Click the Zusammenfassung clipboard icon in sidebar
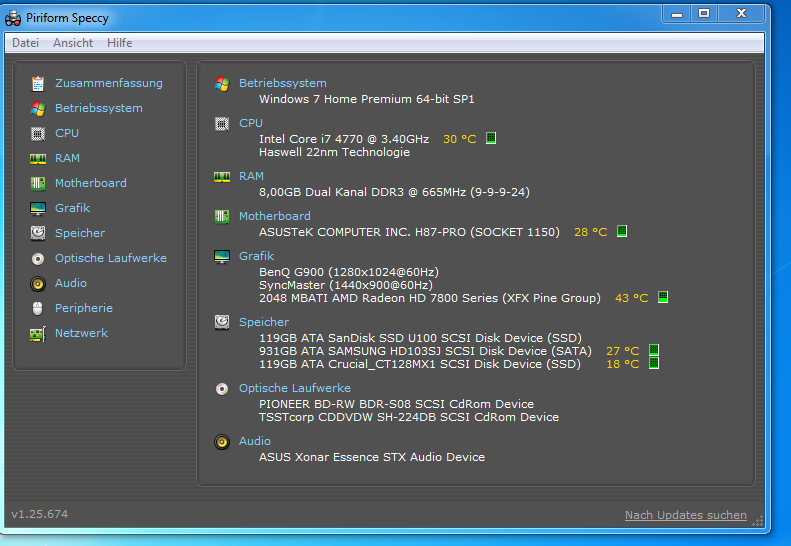The height and width of the screenshot is (546, 791). pos(38,83)
